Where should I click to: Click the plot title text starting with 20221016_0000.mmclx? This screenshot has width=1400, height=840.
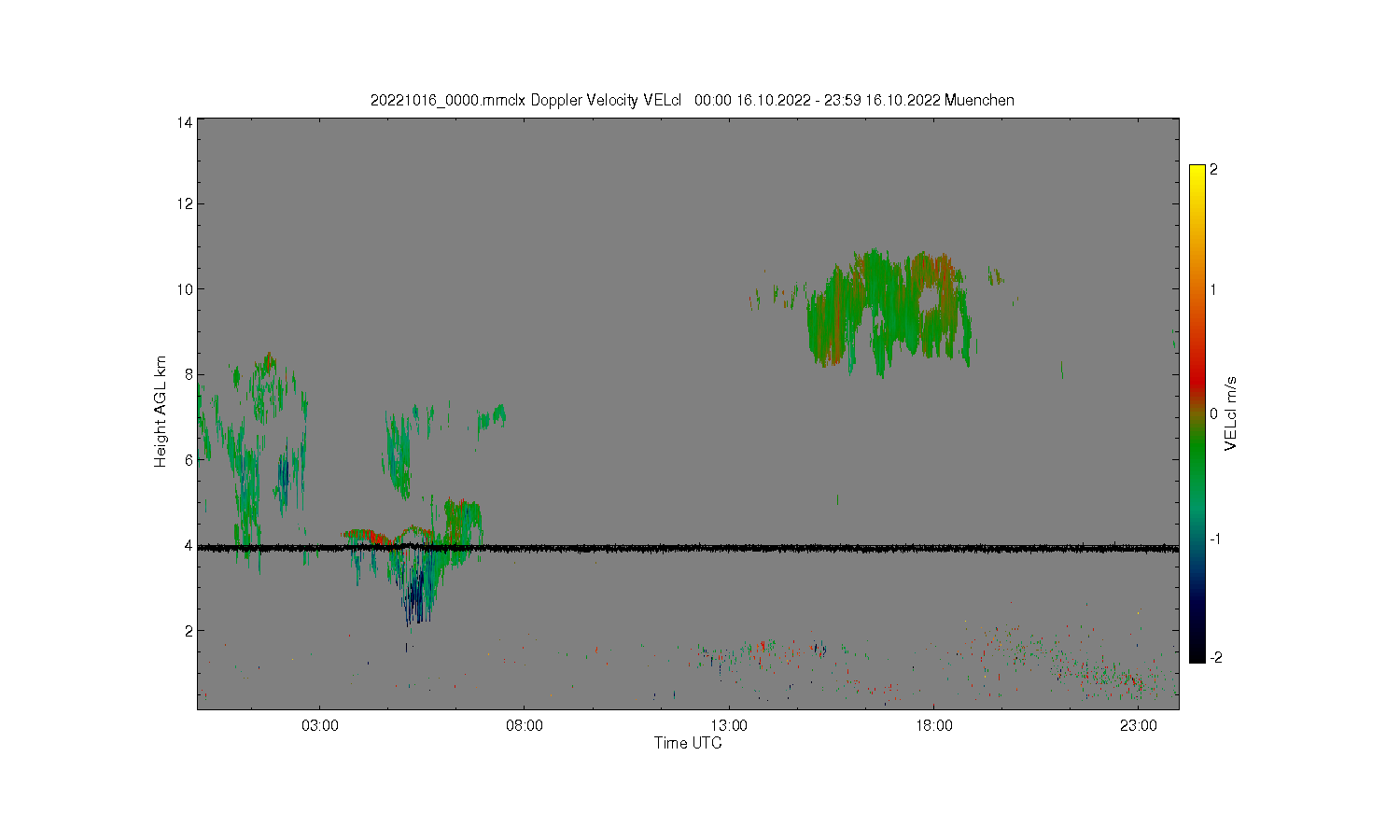(692, 100)
